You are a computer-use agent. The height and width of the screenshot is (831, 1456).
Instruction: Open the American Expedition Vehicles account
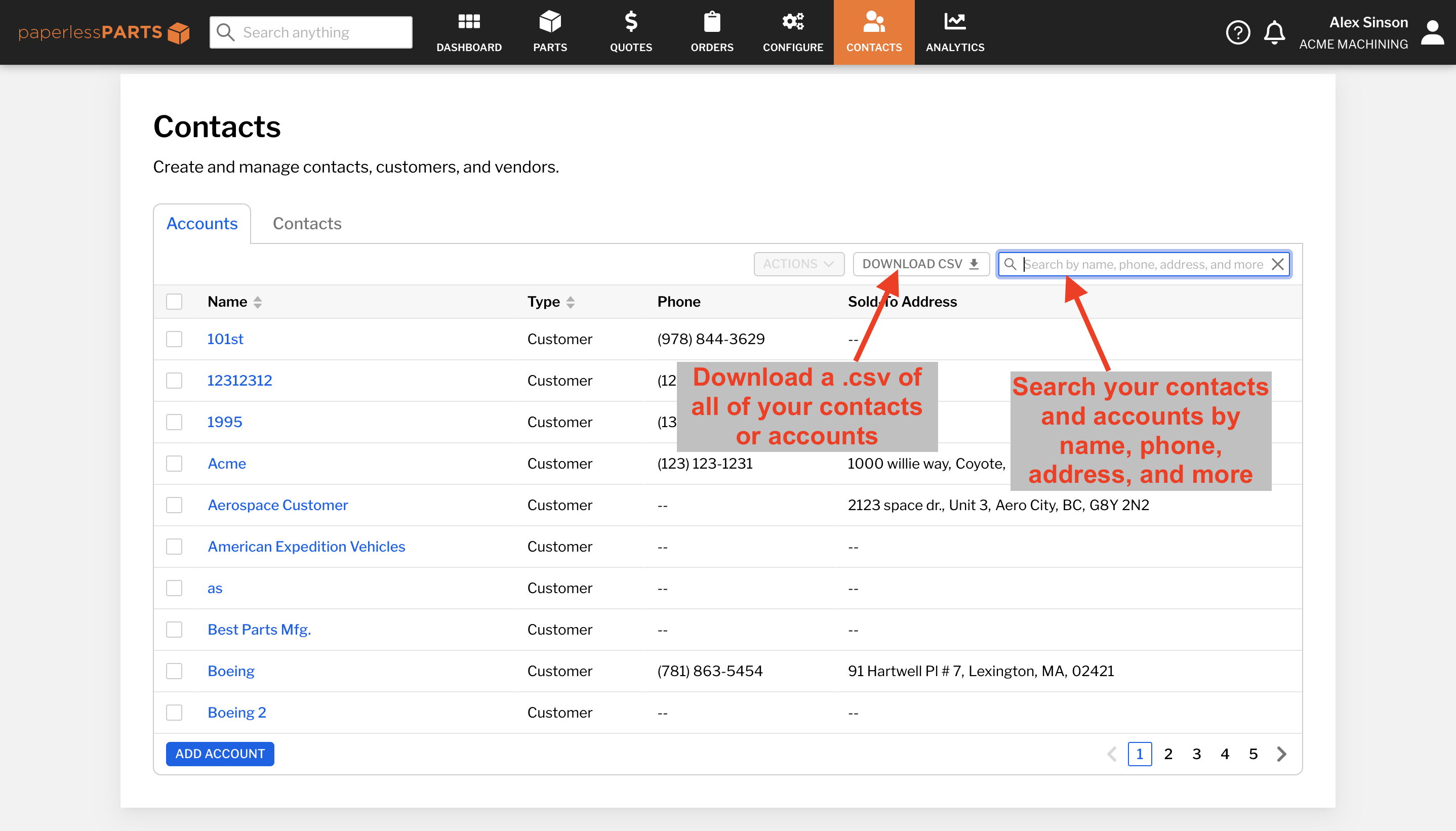pos(306,546)
